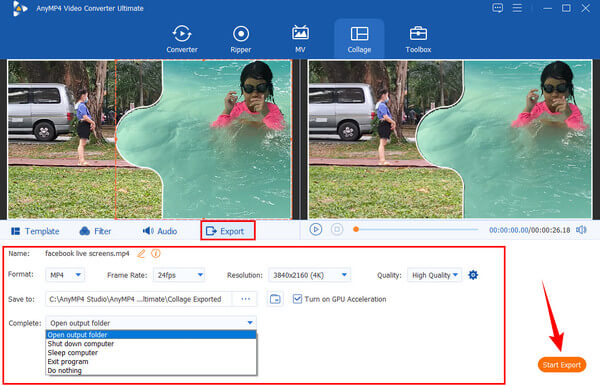The height and width of the screenshot is (386, 600).
Task: Open the Frame Rate 24fps dropdown
Action: (x=179, y=275)
